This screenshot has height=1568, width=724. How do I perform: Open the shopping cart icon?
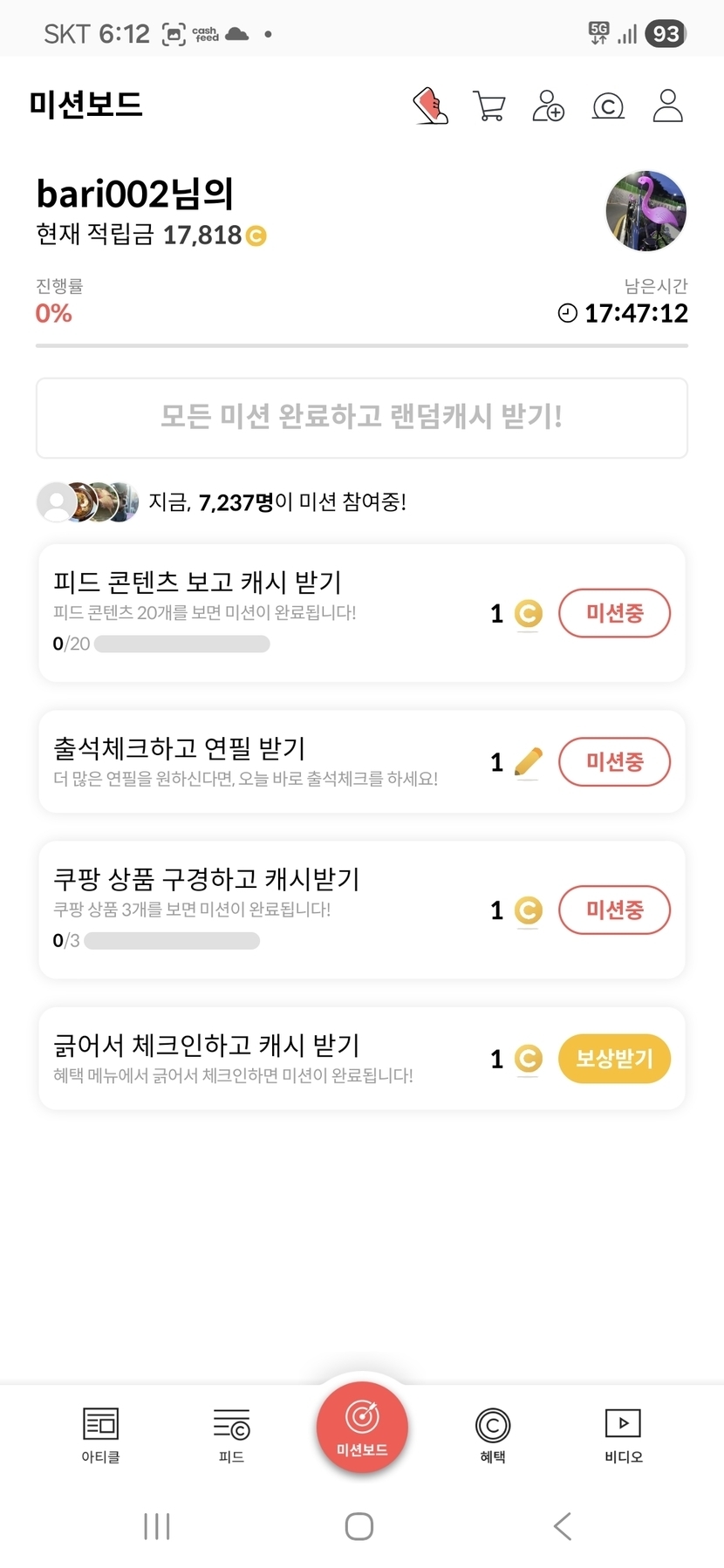[x=489, y=106]
